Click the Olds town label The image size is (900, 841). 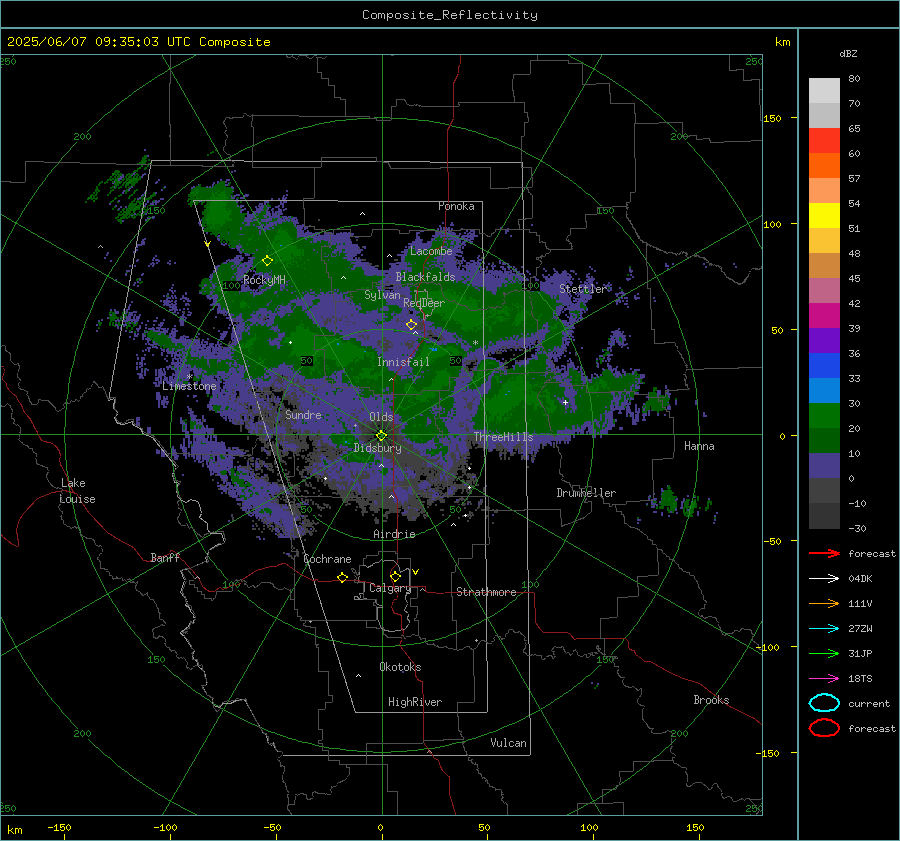pos(381,417)
